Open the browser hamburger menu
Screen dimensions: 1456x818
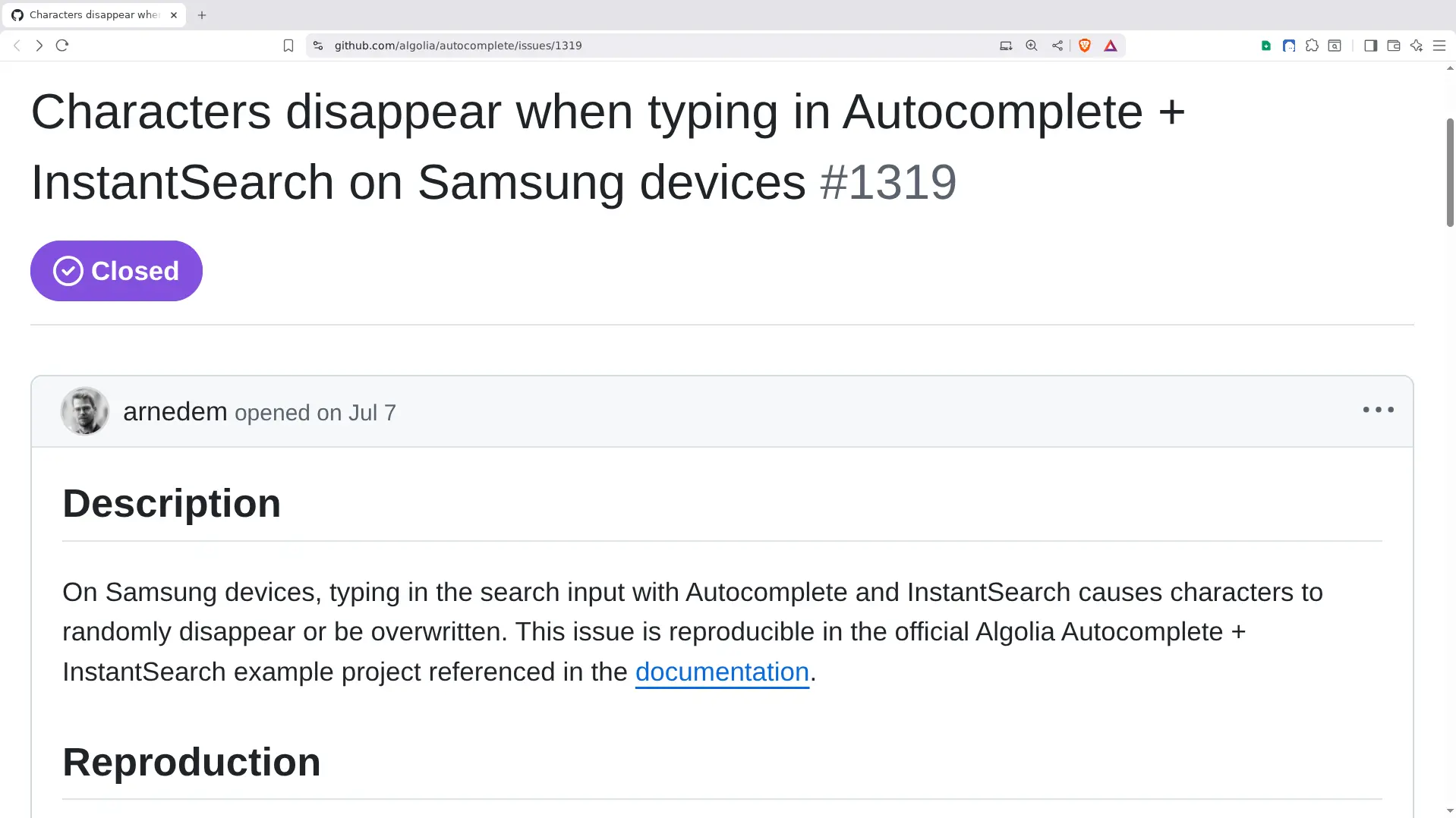pyautogui.click(x=1441, y=46)
